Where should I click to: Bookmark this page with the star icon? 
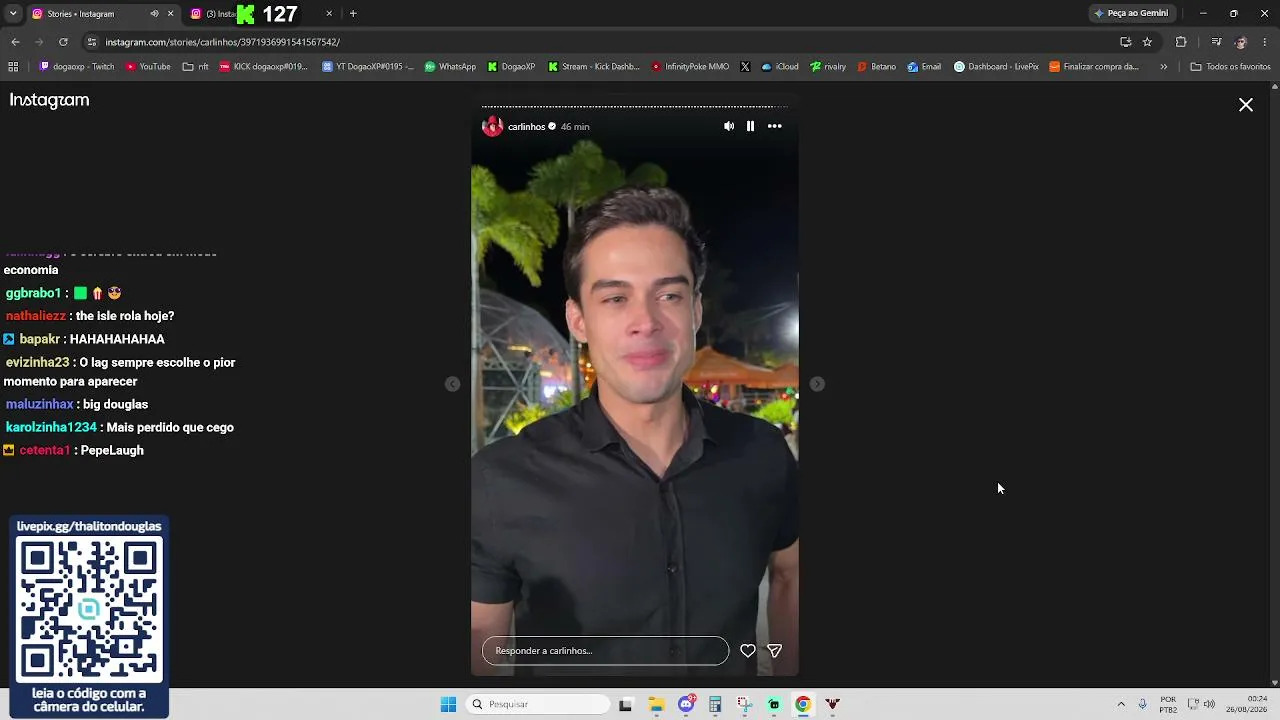click(1147, 42)
